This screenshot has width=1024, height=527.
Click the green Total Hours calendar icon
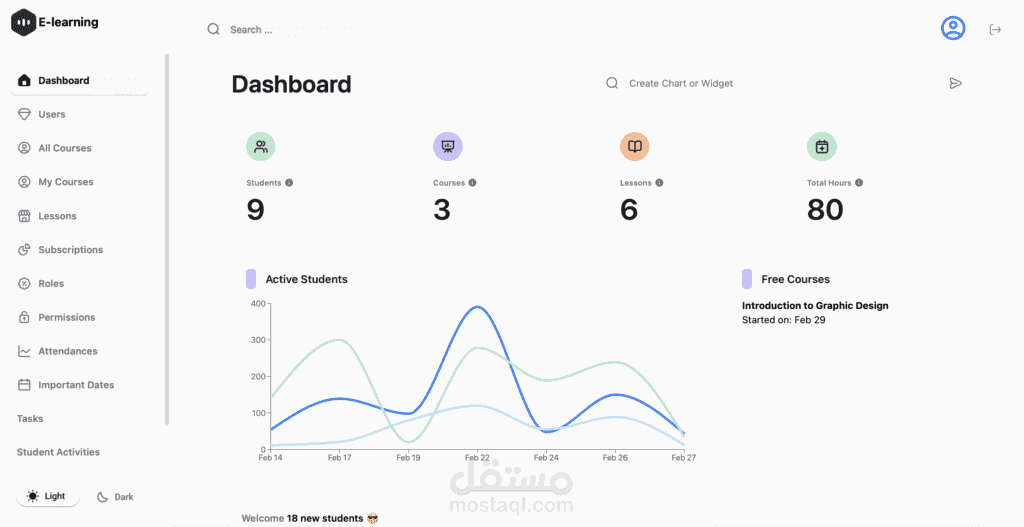(x=822, y=146)
